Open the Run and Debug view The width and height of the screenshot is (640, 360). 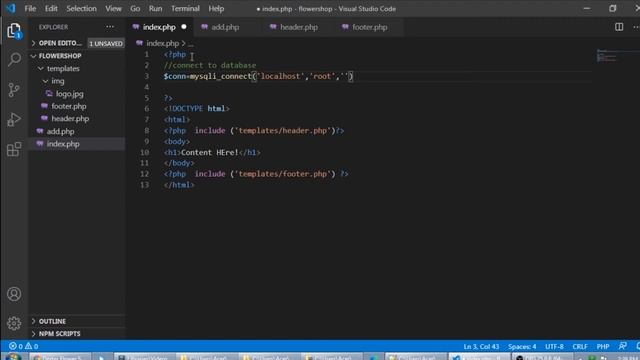coord(14,120)
